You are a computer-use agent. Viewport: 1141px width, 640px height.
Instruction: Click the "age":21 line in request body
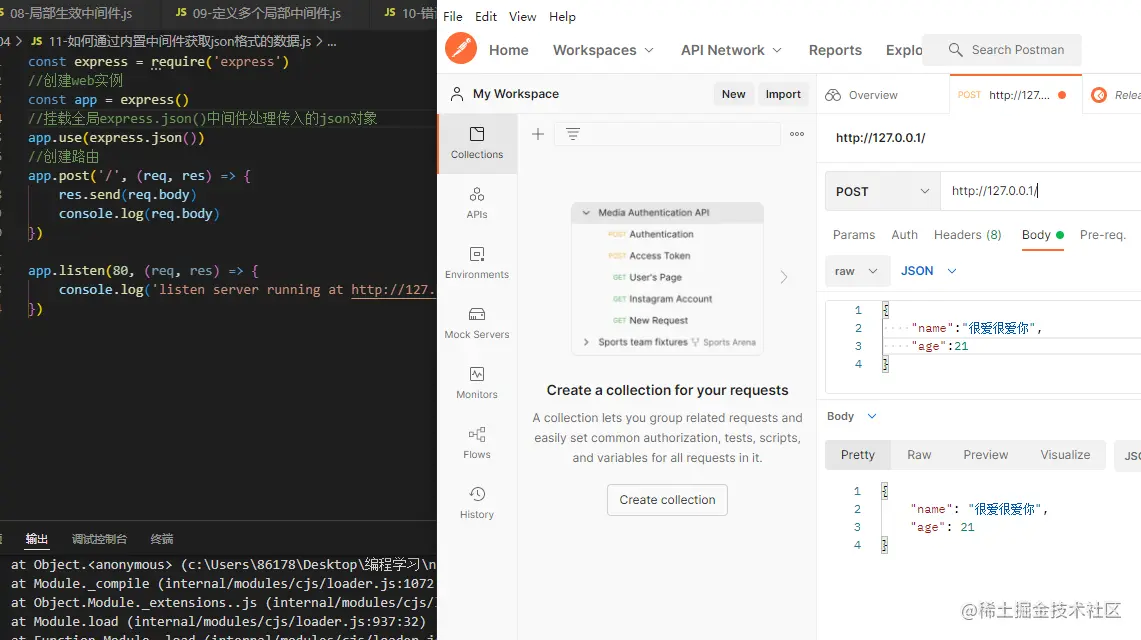tap(940, 346)
